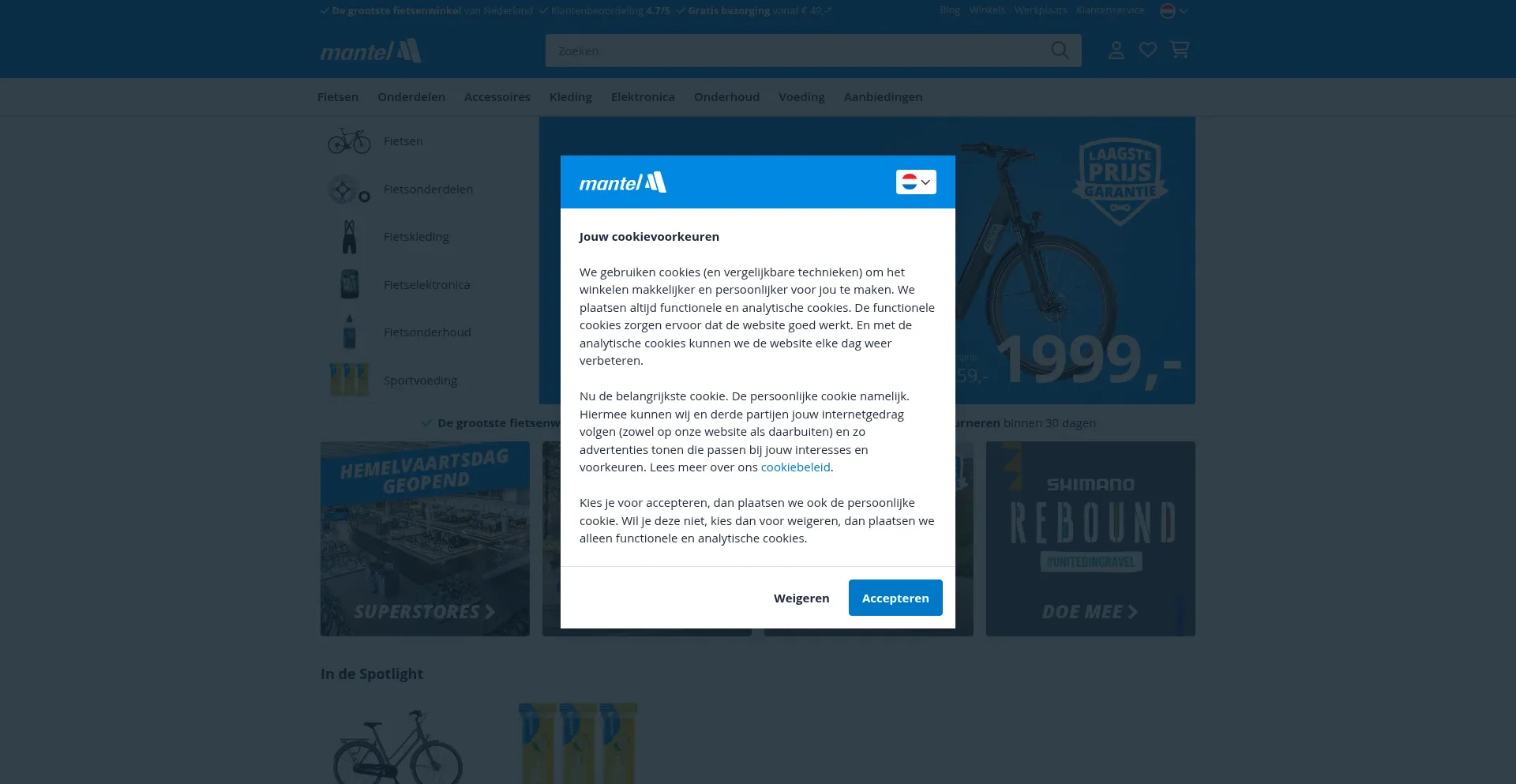Open the country flag dropdown in top bar

click(1174, 10)
